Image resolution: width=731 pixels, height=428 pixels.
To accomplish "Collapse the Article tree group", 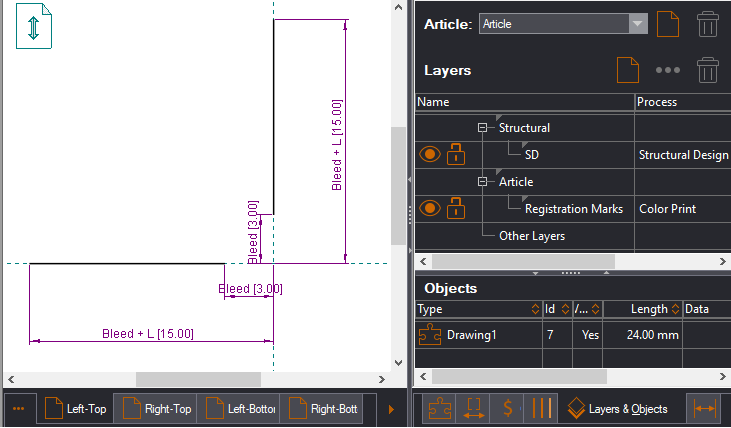I will 483,182.
